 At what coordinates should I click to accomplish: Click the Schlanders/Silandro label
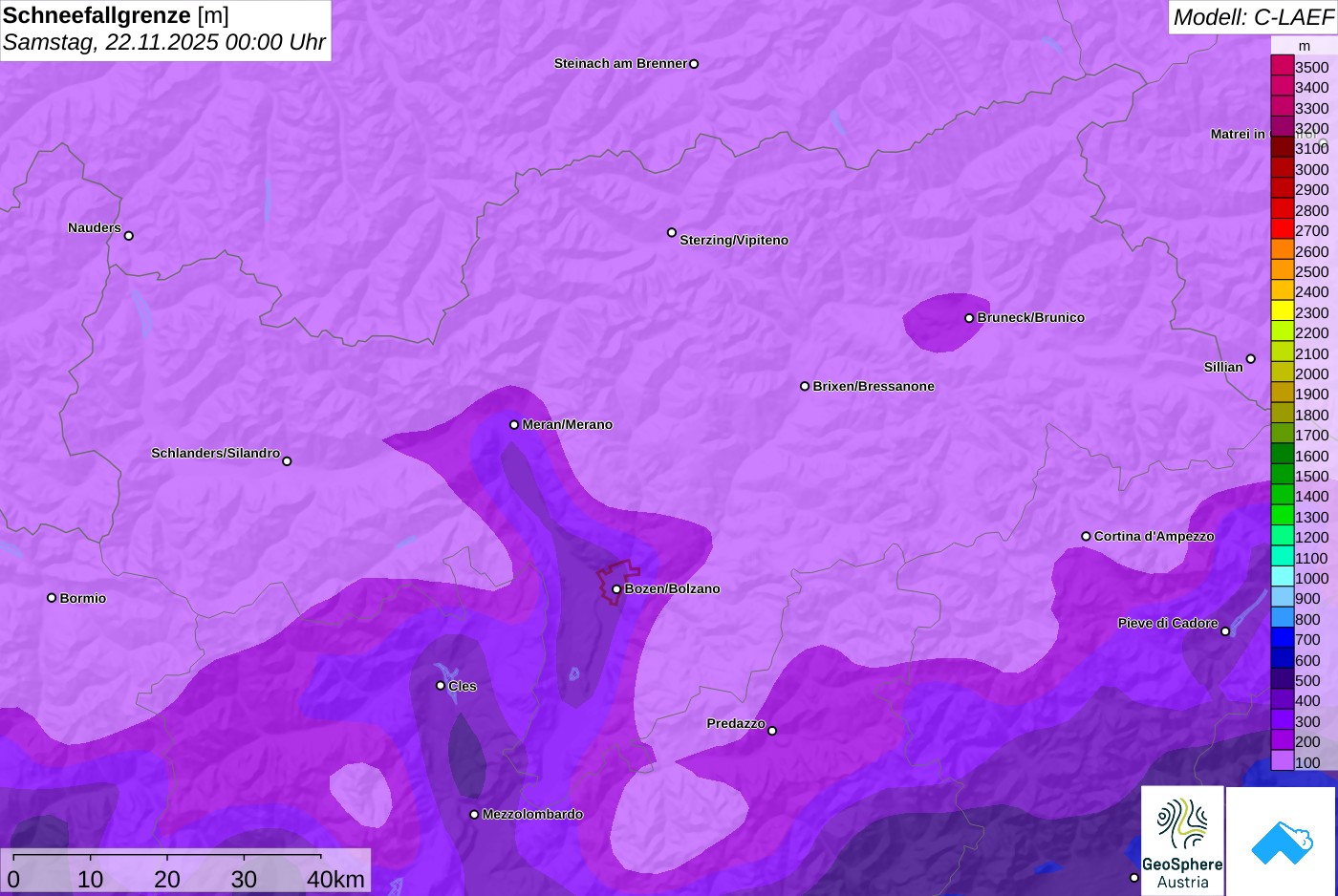pyautogui.click(x=216, y=454)
